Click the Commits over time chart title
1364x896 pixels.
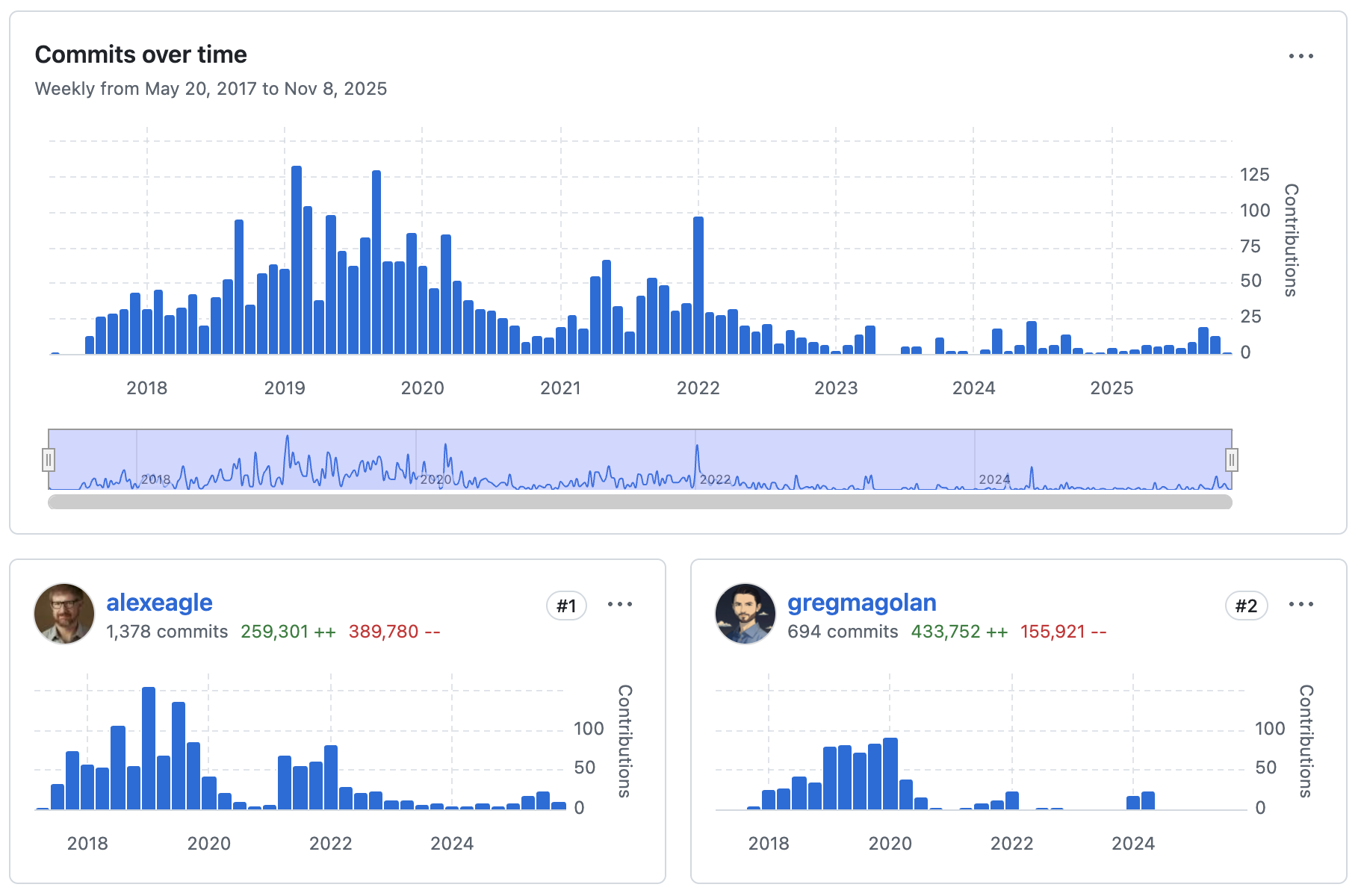pyautogui.click(x=140, y=54)
